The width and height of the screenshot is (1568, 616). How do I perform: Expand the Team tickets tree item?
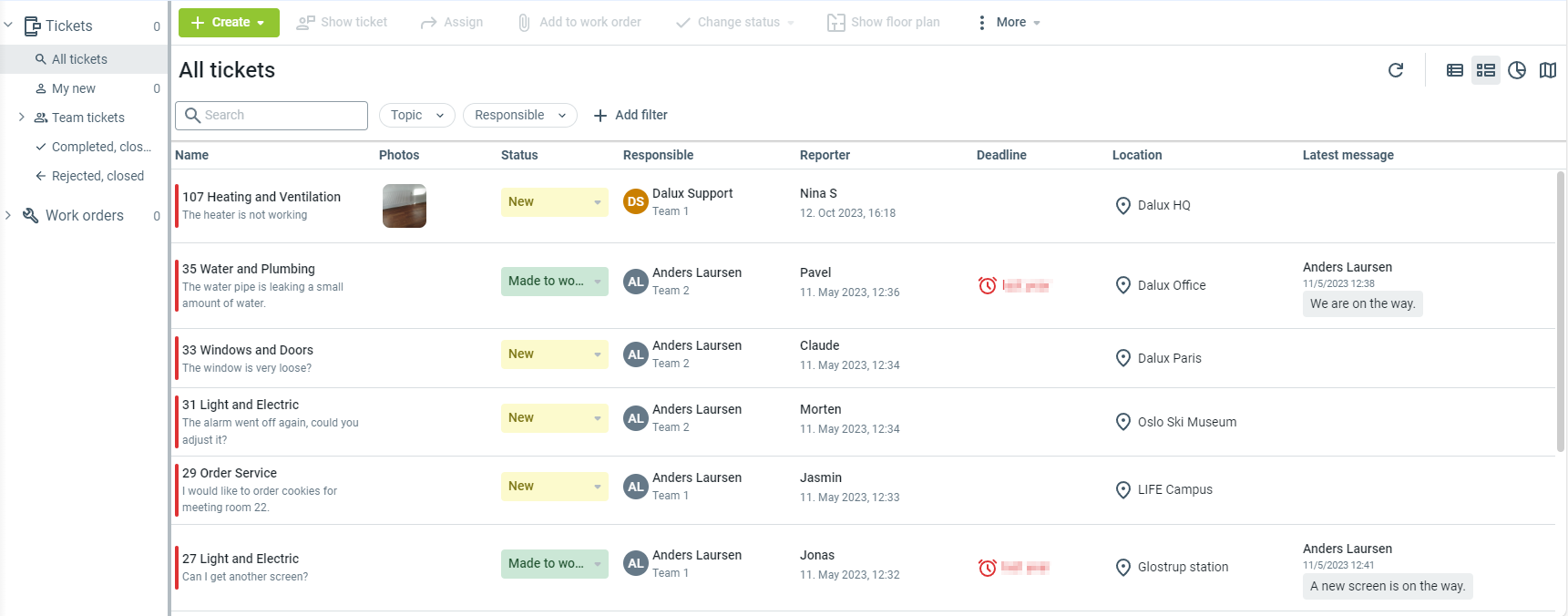point(22,118)
